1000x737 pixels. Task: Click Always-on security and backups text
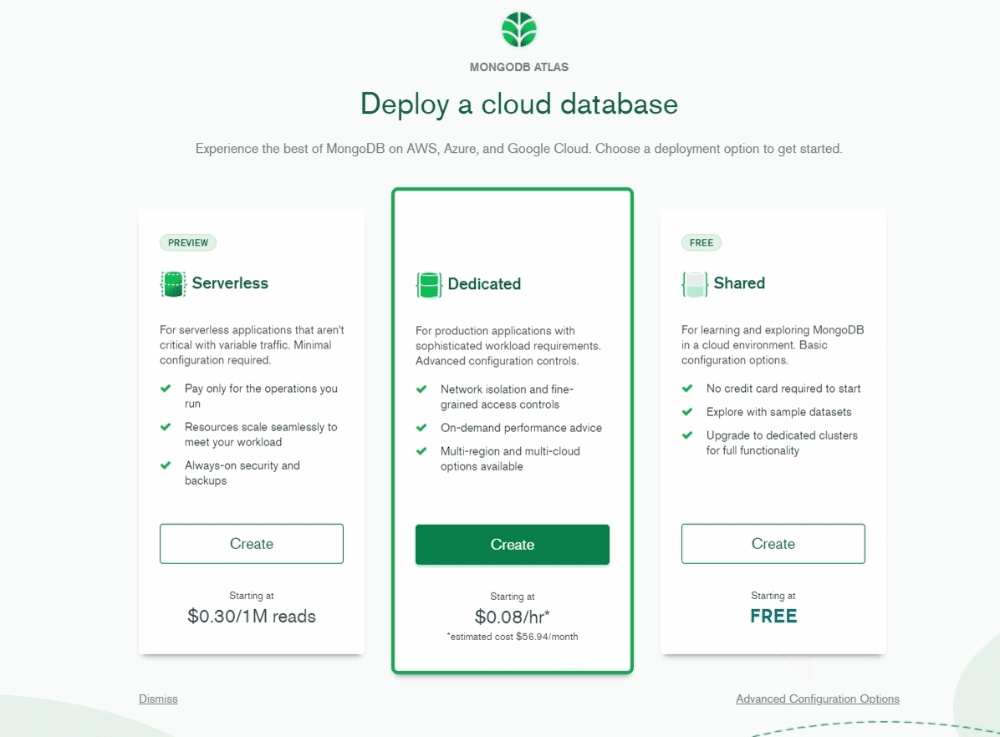[x=242, y=473]
